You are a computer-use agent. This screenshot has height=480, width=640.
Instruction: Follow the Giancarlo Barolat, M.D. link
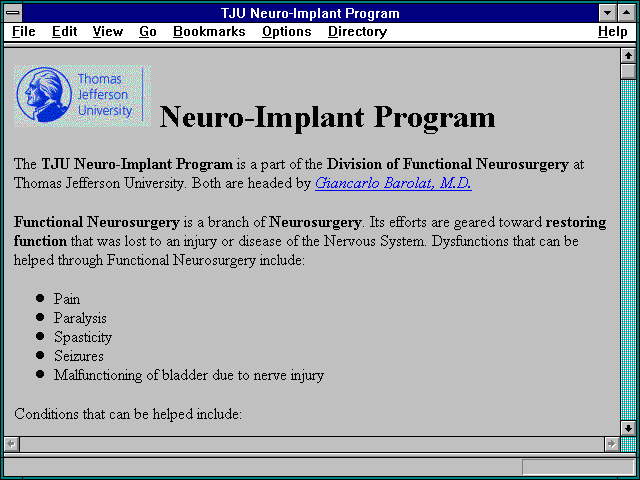393,183
